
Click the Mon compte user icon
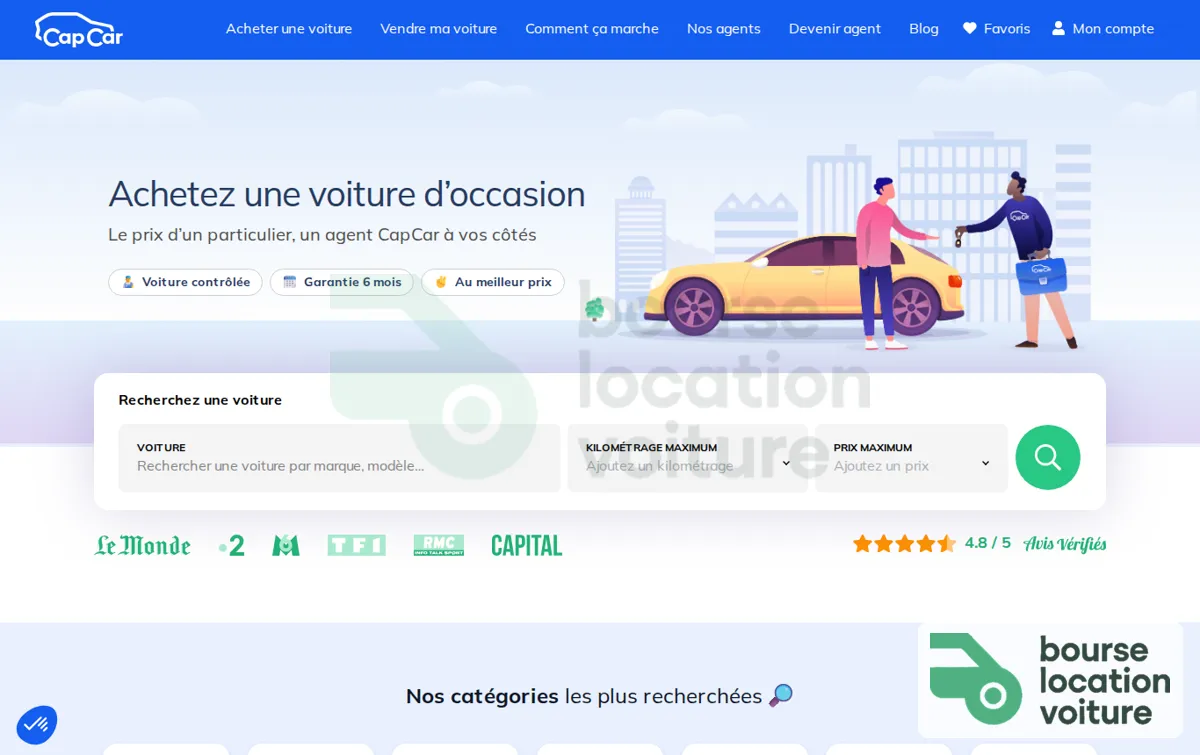click(x=1059, y=29)
